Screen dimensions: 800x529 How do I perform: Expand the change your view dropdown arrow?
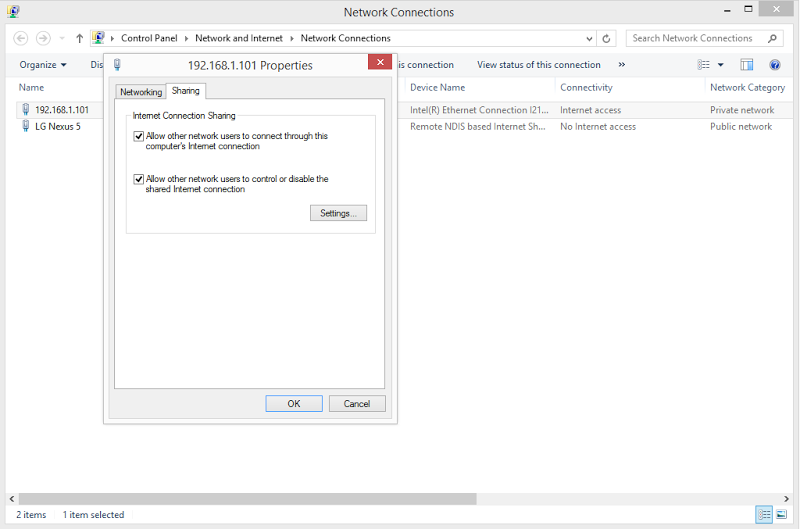point(720,65)
